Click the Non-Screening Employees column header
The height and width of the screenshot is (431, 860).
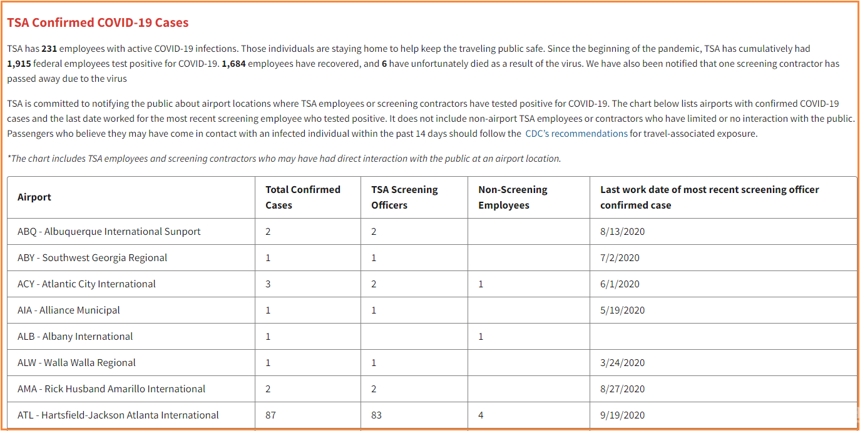click(529, 197)
